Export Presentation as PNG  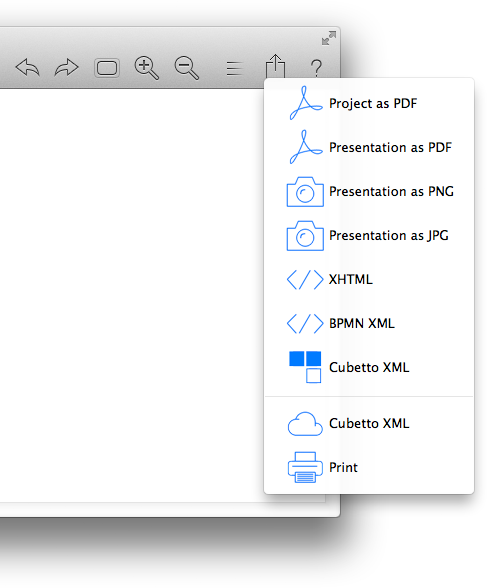point(369,191)
